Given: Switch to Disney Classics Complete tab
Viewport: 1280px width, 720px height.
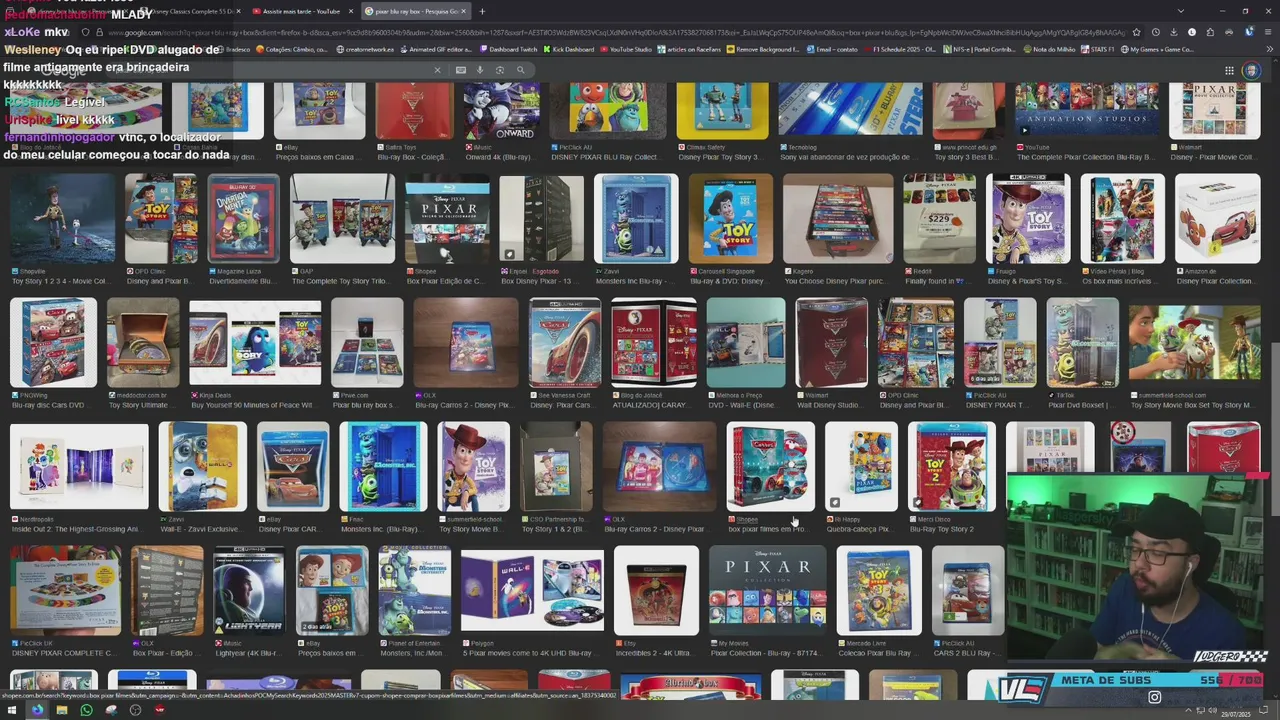Looking at the screenshot, I should (191, 11).
